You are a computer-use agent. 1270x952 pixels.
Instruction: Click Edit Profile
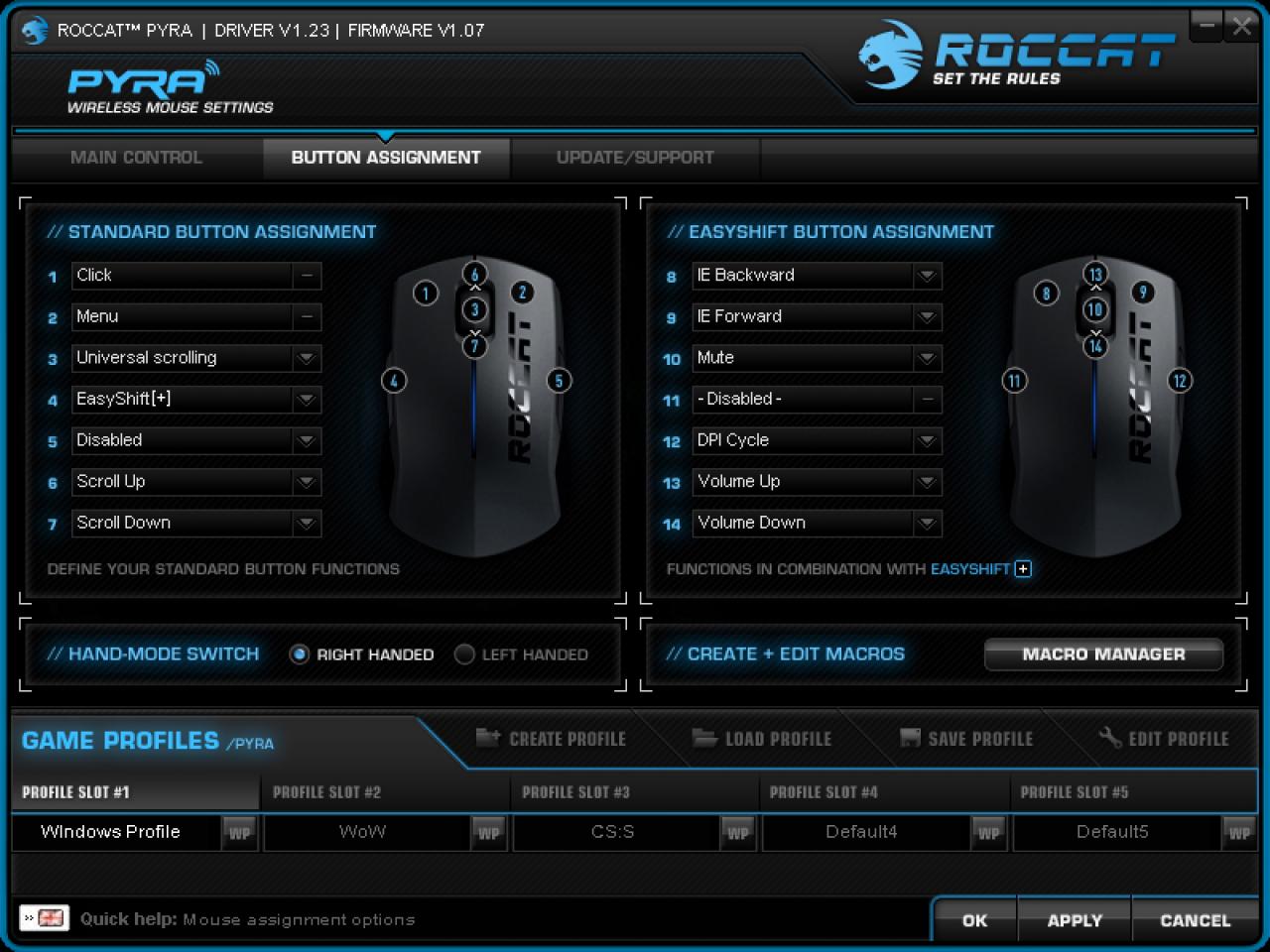coord(1164,739)
